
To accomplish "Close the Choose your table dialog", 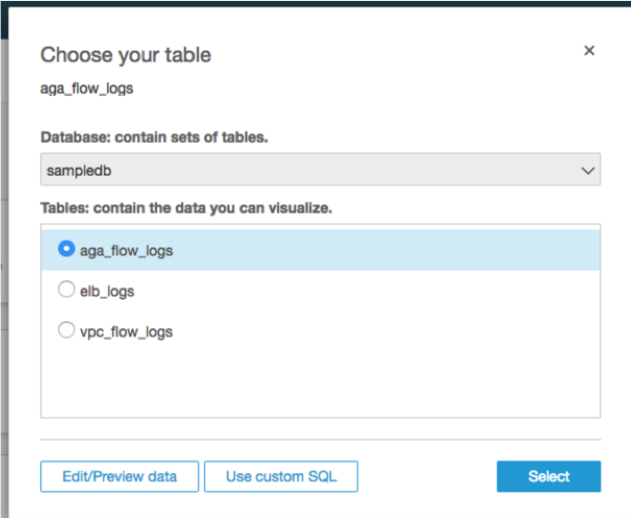I will (589, 50).
